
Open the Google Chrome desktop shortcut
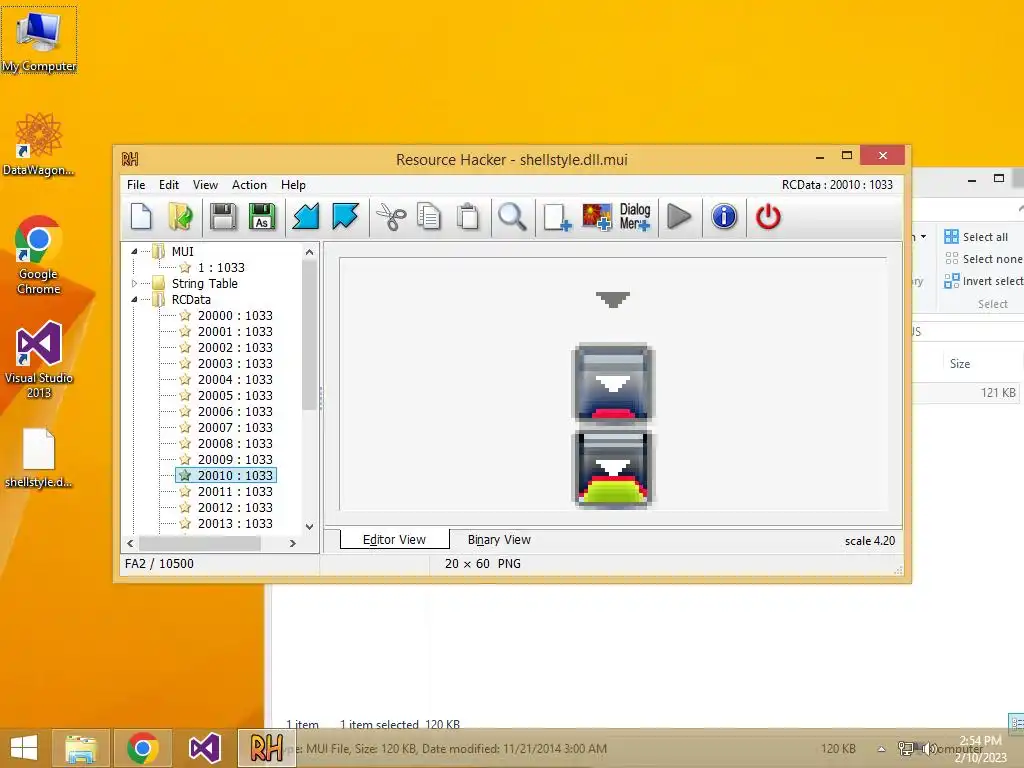tap(39, 255)
